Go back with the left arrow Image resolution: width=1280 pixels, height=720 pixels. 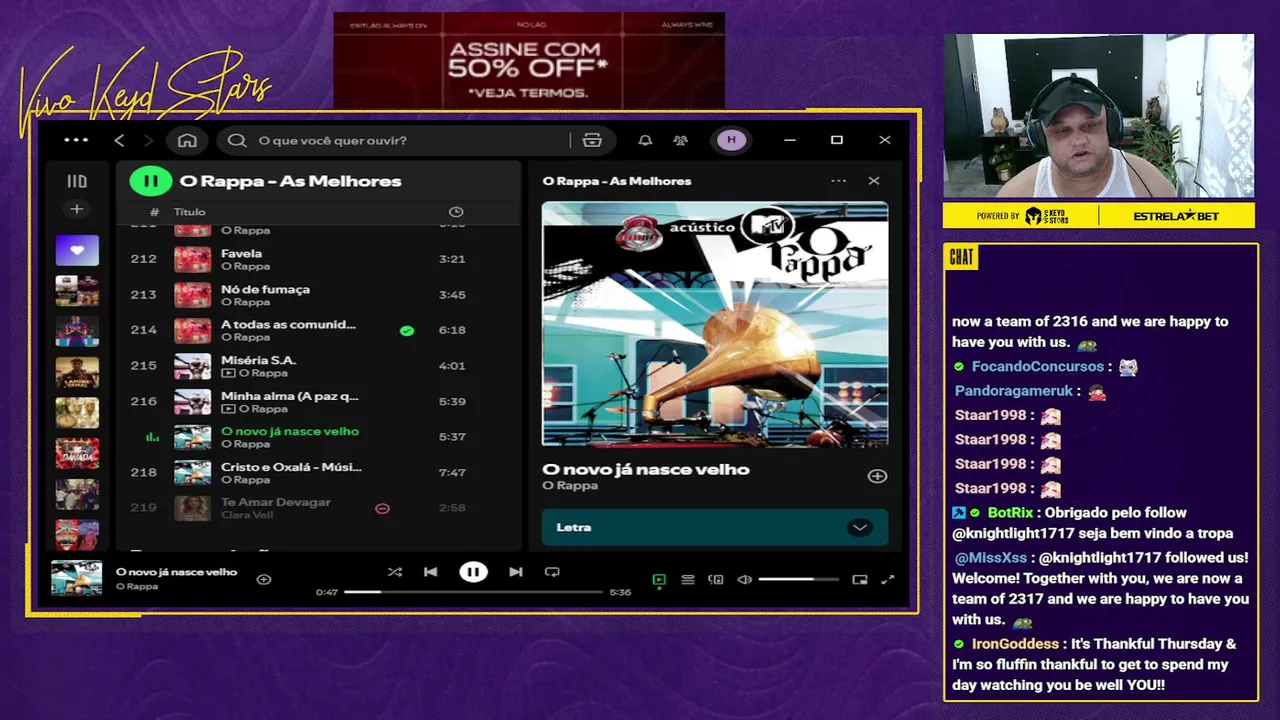pos(119,140)
